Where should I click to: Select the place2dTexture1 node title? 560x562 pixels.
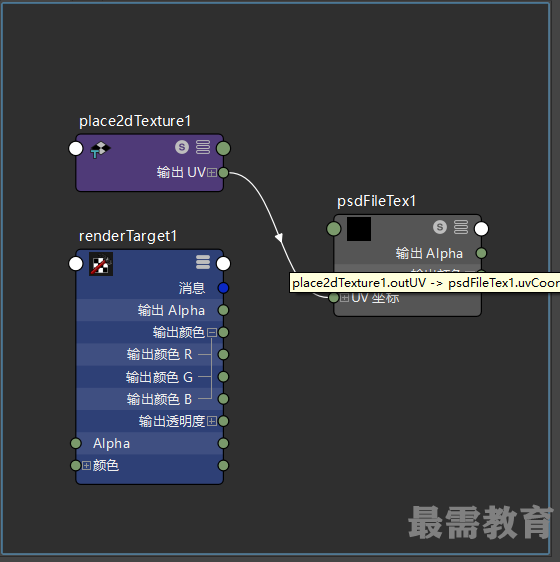click(x=135, y=121)
